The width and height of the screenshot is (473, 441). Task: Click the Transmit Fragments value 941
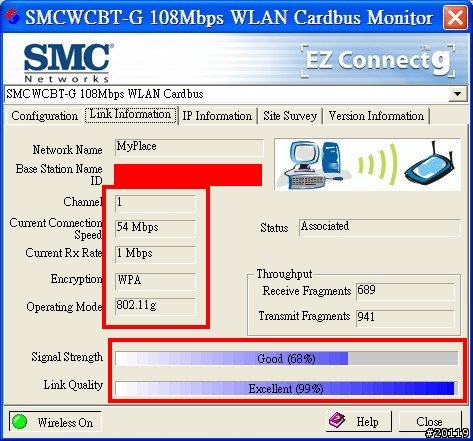pyautogui.click(x=405, y=318)
